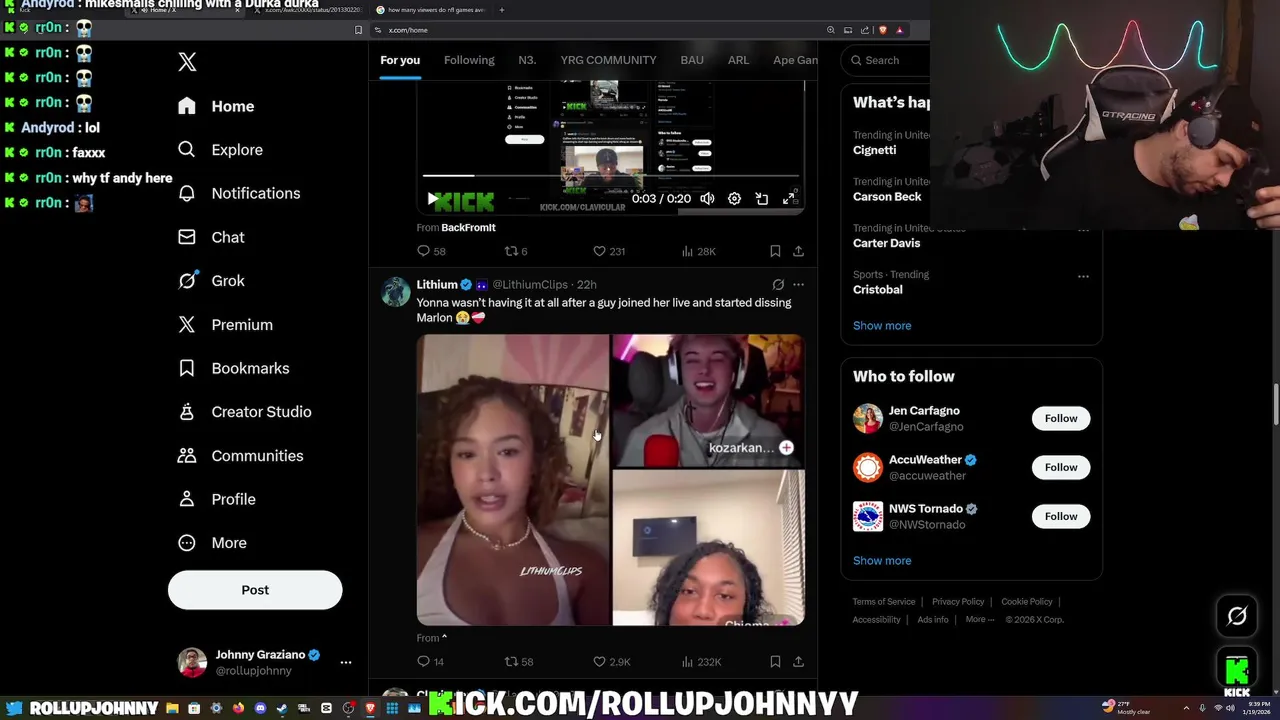
Task: Open more options on Lithium post
Action: pos(798,285)
